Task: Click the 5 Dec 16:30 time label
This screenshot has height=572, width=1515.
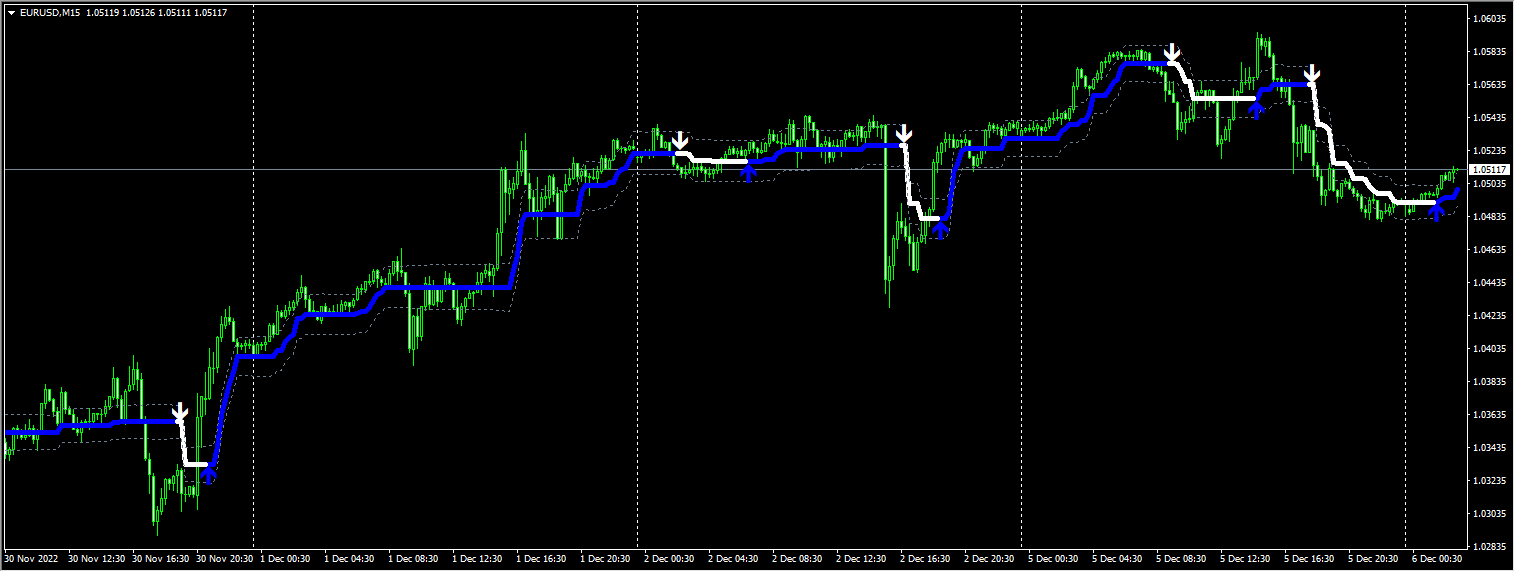Action: (x=1310, y=559)
